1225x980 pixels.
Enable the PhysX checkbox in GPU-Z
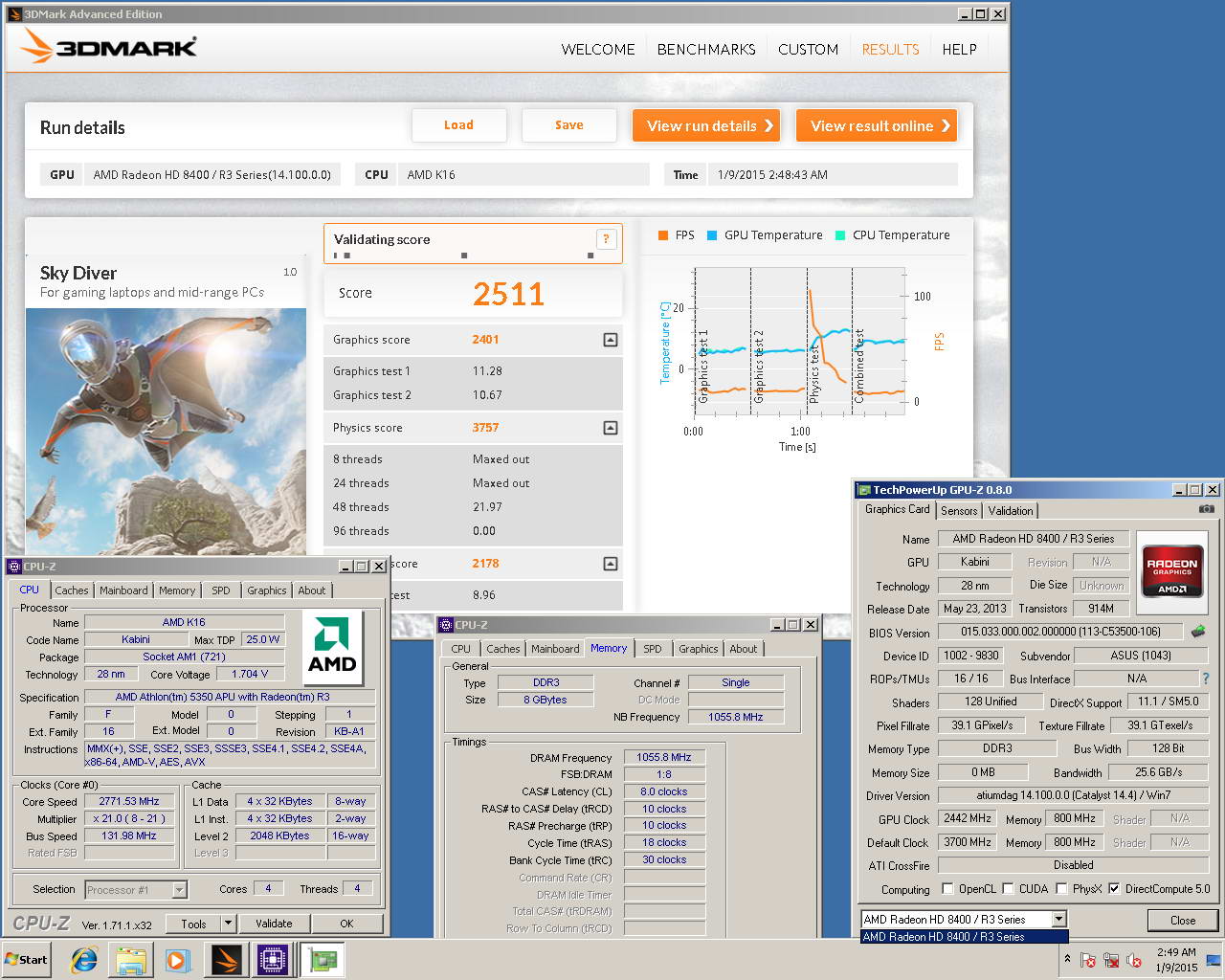pos(1061,889)
